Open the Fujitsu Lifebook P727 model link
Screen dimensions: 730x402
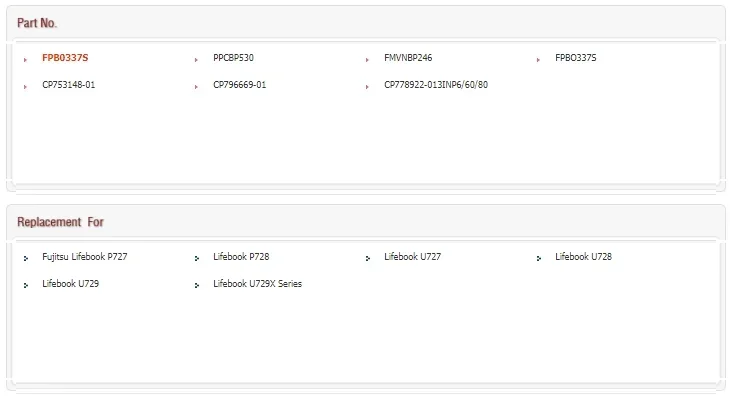coord(84,257)
